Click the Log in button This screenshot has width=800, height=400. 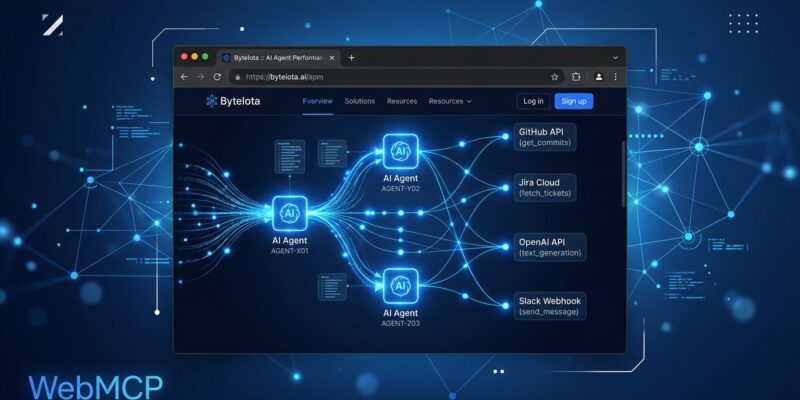tap(533, 101)
